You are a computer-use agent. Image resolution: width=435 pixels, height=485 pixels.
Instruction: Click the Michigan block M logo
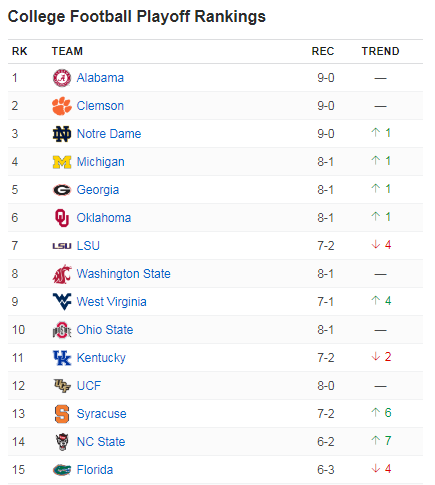point(62,162)
